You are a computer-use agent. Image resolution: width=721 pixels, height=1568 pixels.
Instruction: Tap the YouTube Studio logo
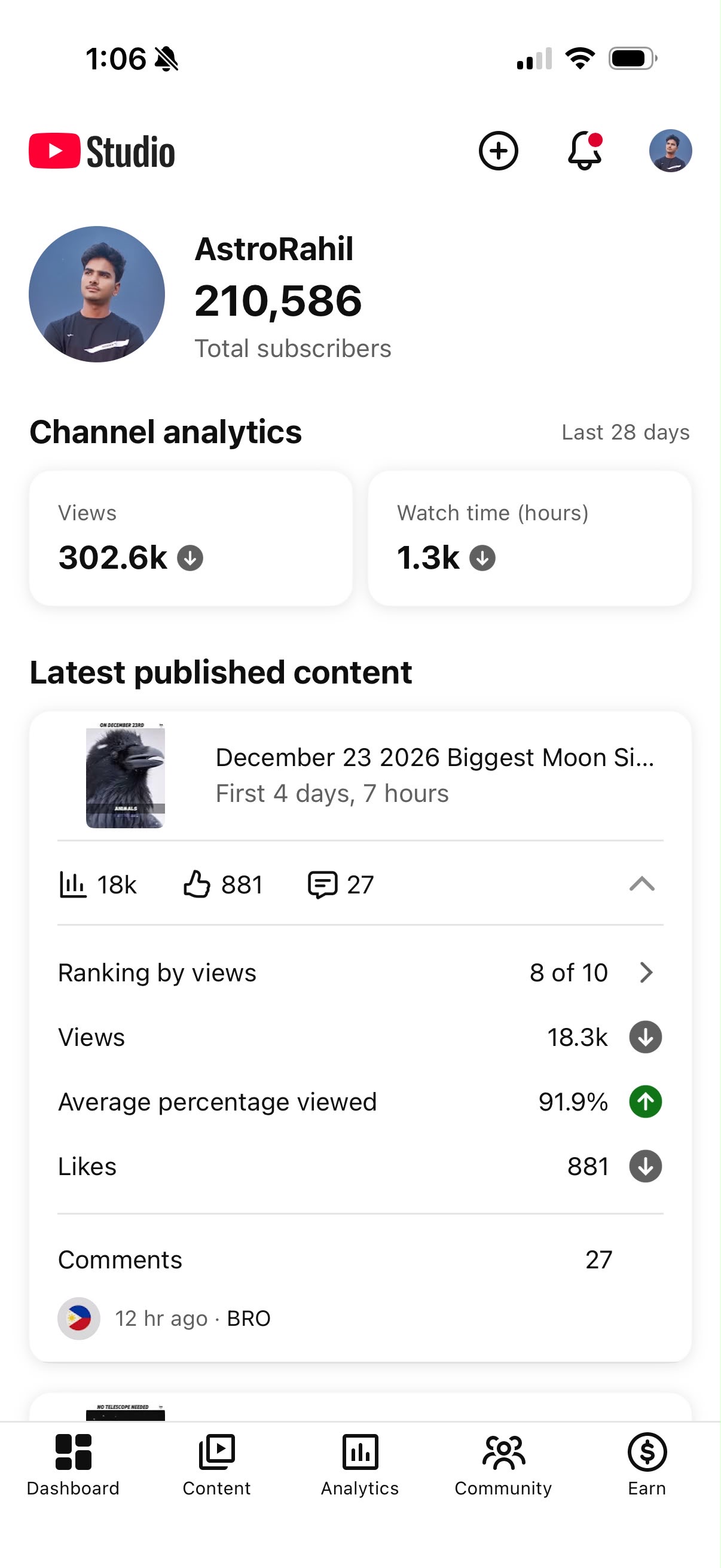[x=102, y=151]
